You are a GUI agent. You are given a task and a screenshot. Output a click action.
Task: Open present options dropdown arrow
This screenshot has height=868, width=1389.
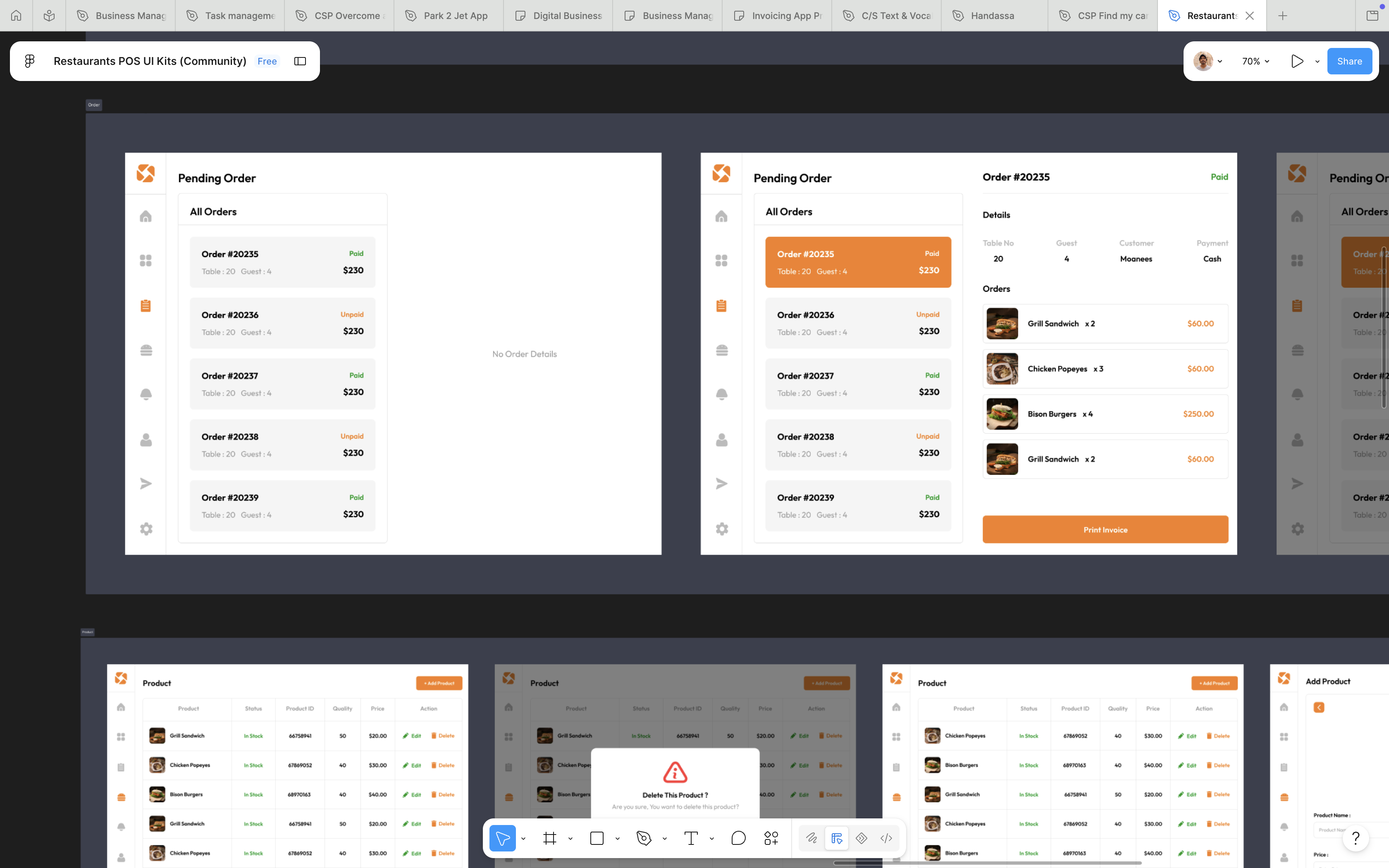(x=1317, y=62)
